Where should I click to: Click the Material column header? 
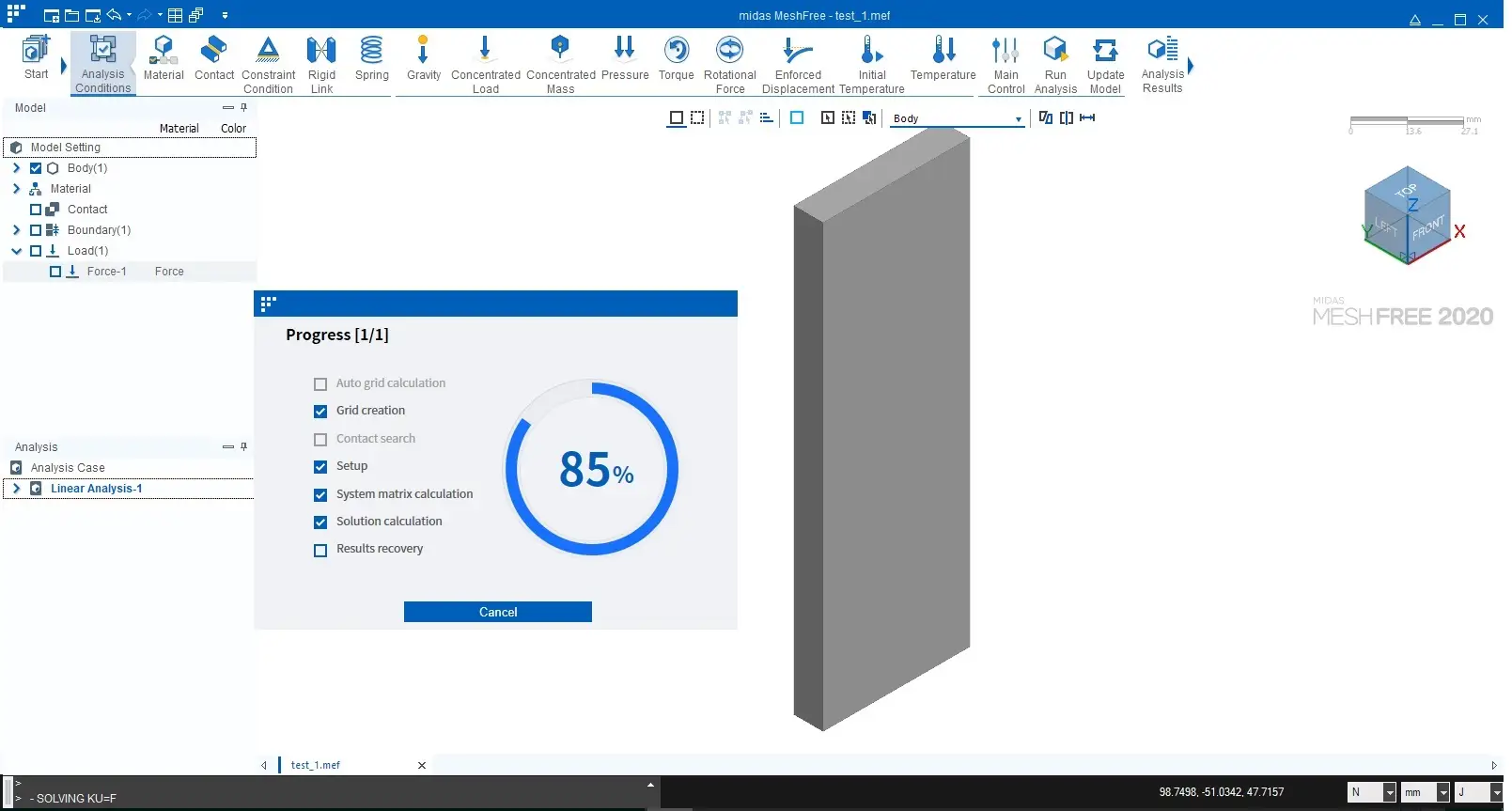[179, 129]
